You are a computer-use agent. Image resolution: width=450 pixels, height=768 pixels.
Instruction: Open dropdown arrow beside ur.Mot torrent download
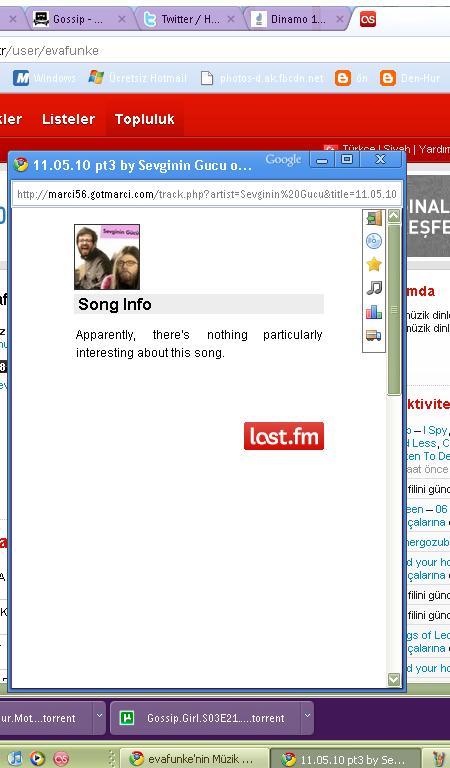coord(99,716)
